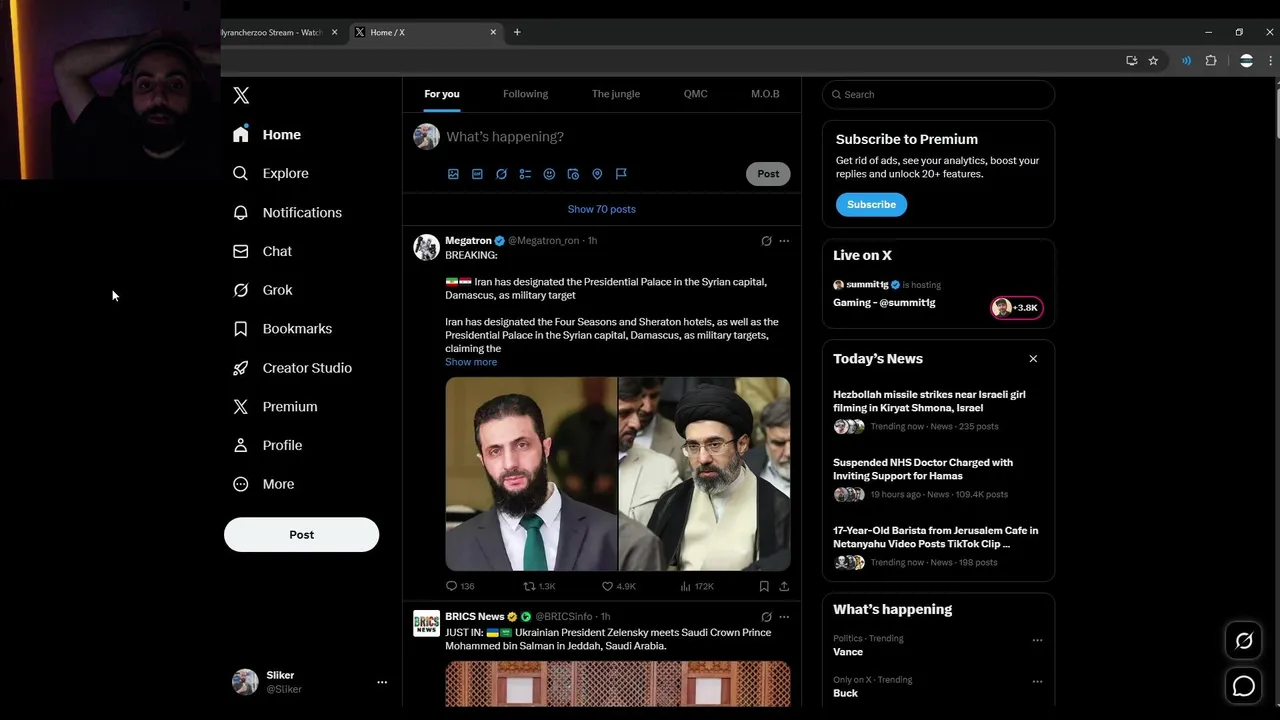Open more options on BRICS News post
The height and width of the screenshot is (720, 1280).
tap(784, 617)
